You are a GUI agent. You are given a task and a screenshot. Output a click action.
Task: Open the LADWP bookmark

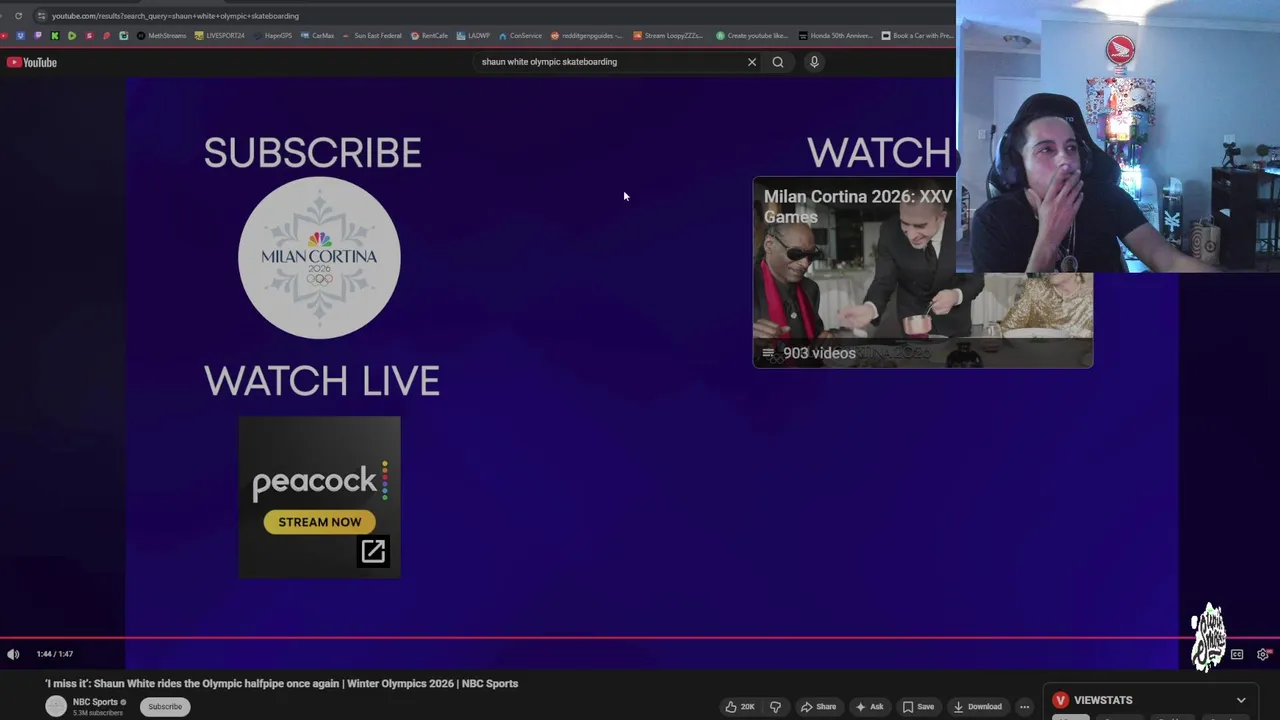473,36
